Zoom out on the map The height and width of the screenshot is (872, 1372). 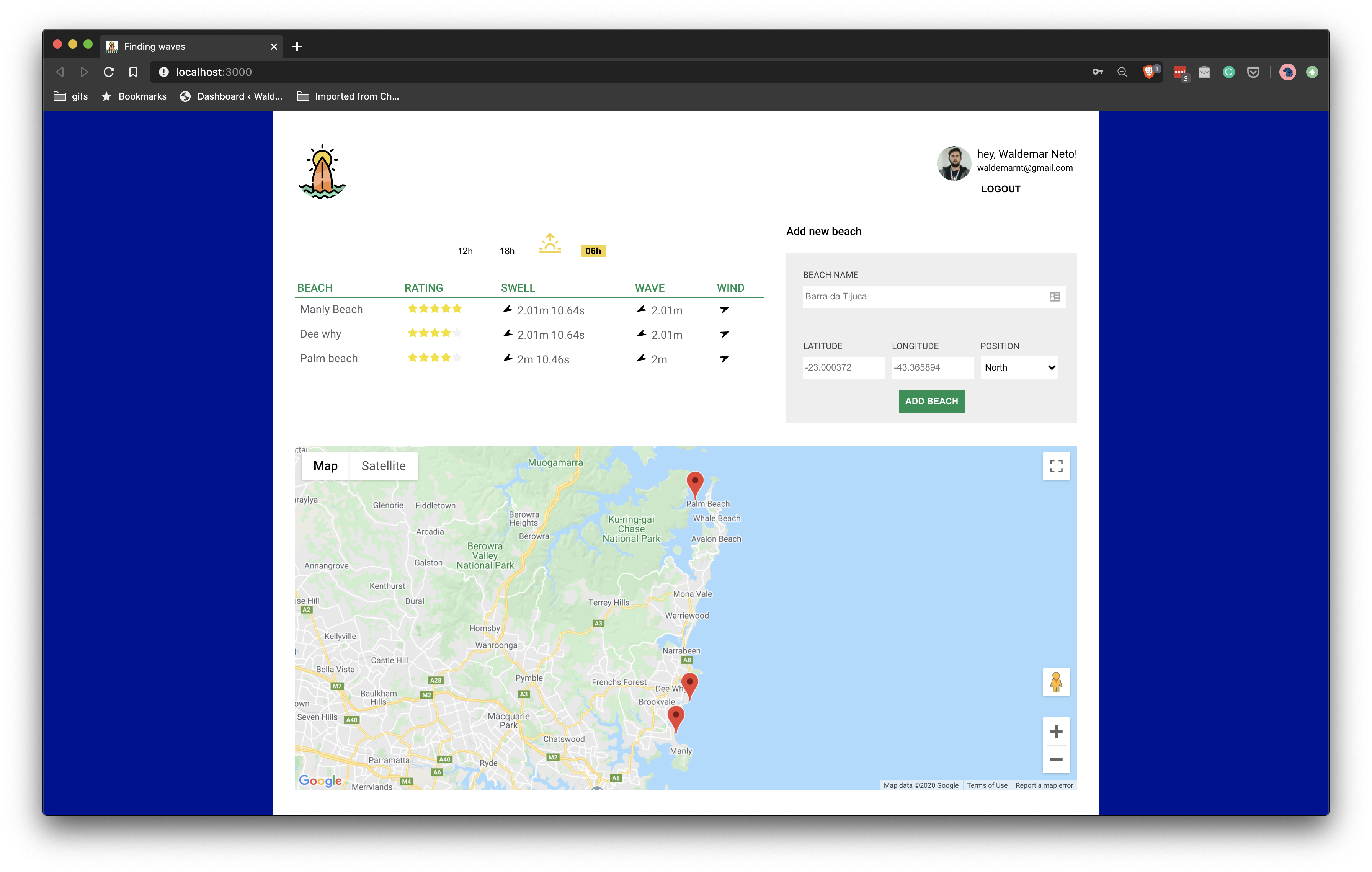1056,760
